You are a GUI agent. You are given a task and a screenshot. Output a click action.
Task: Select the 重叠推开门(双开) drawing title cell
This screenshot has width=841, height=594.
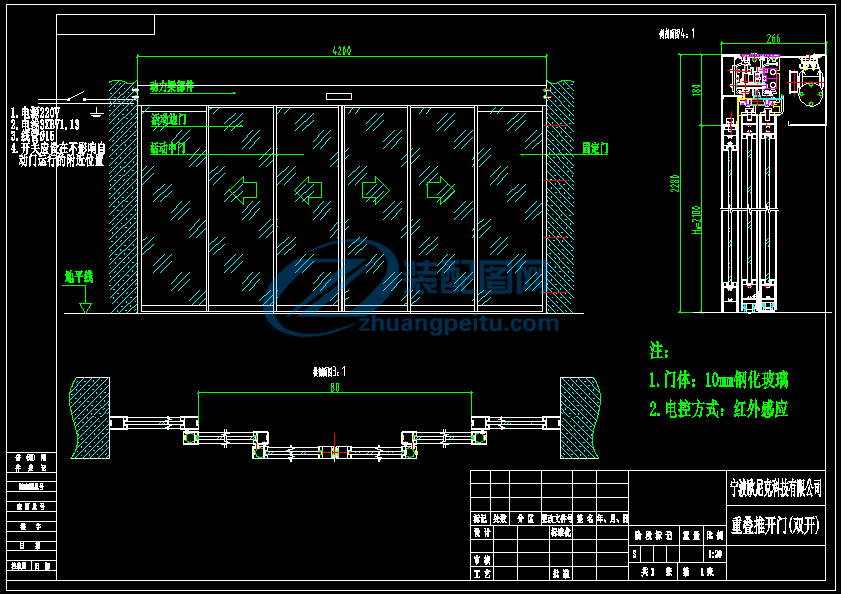[x=776, y=525]
